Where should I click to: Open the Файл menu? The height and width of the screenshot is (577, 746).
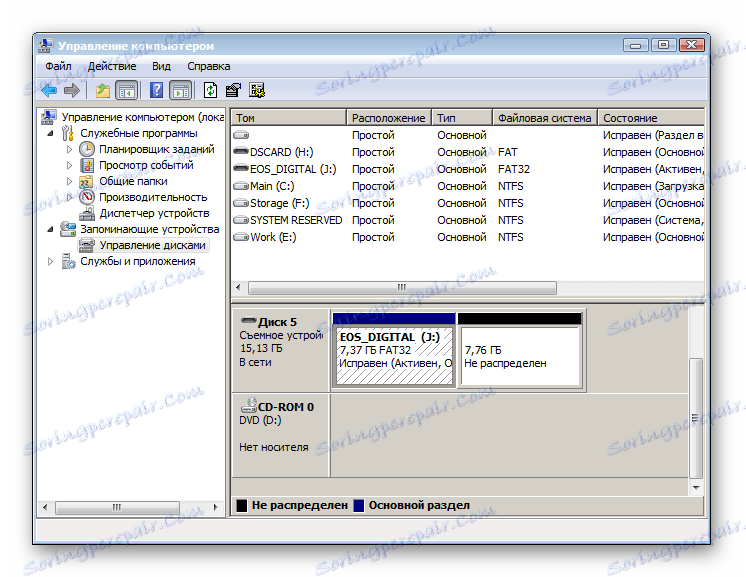[59, 66]
